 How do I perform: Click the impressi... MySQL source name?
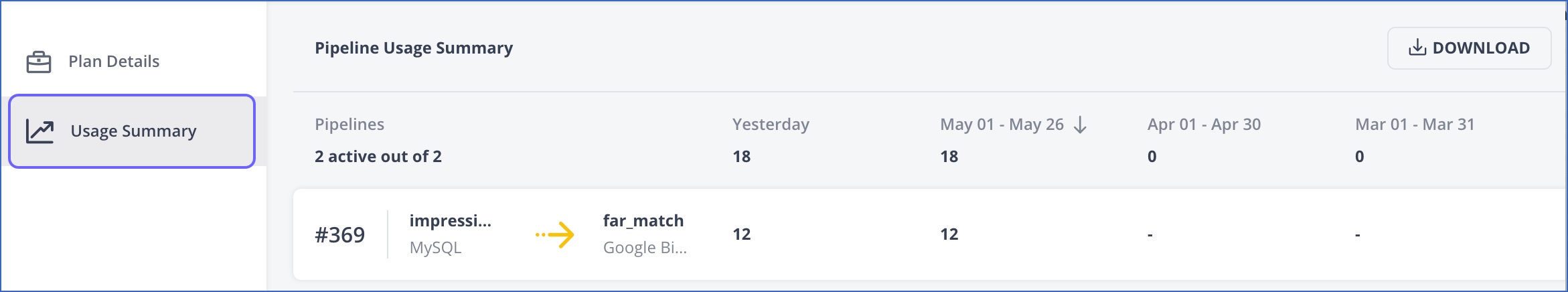coord(450,221)
